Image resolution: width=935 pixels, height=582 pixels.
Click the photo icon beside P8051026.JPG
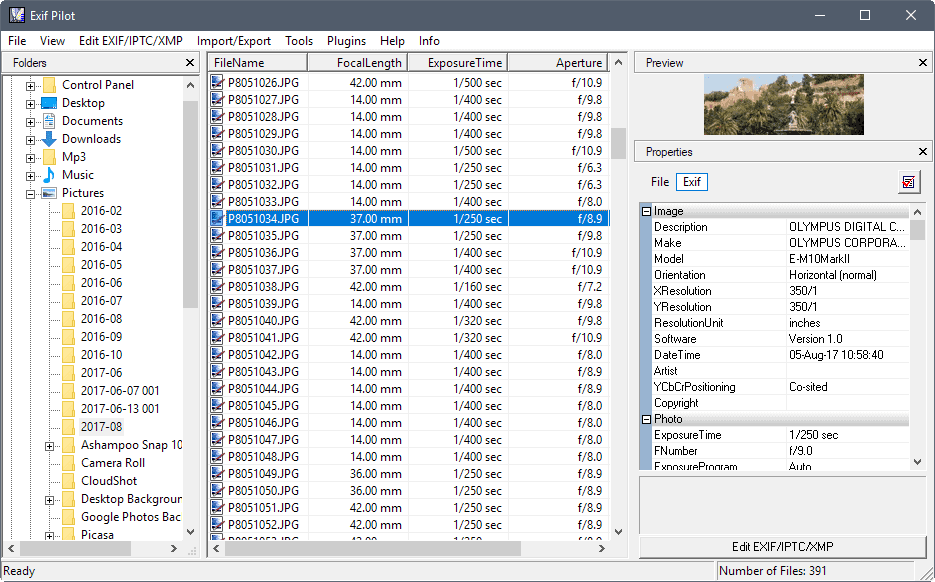coord(217,82)
